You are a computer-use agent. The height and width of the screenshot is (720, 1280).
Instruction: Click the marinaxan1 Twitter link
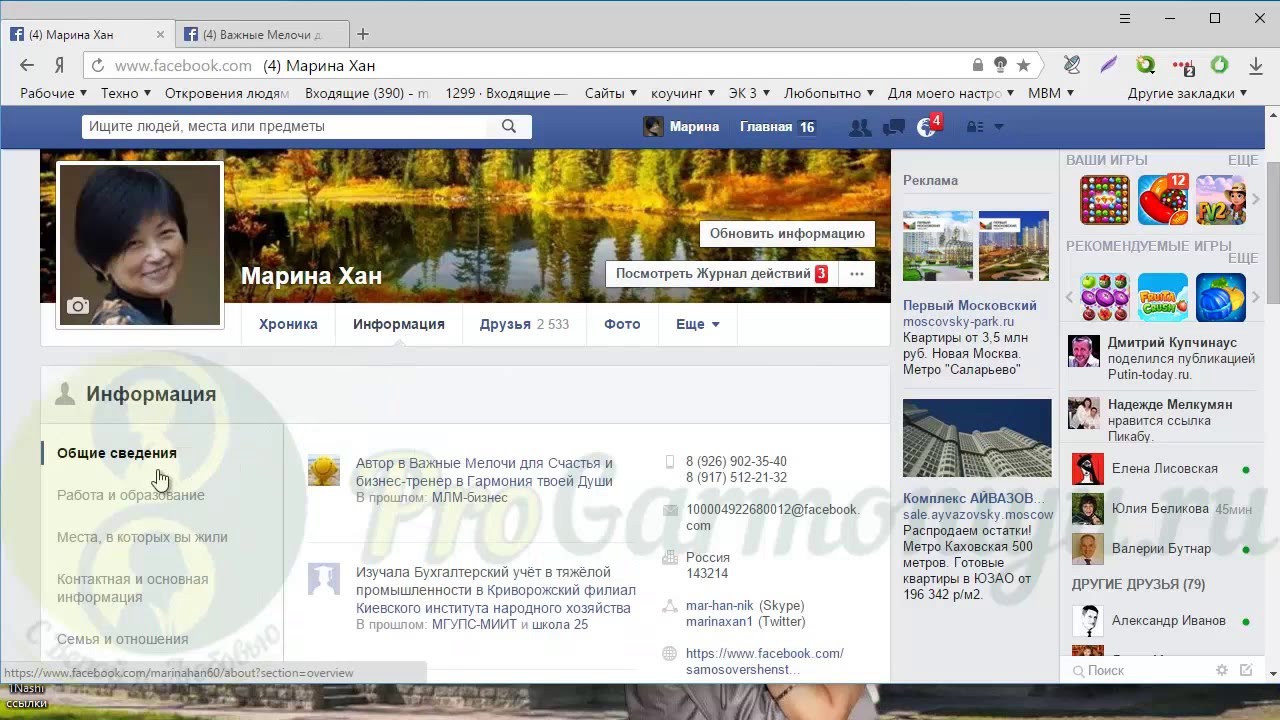[x=719, y=621]
